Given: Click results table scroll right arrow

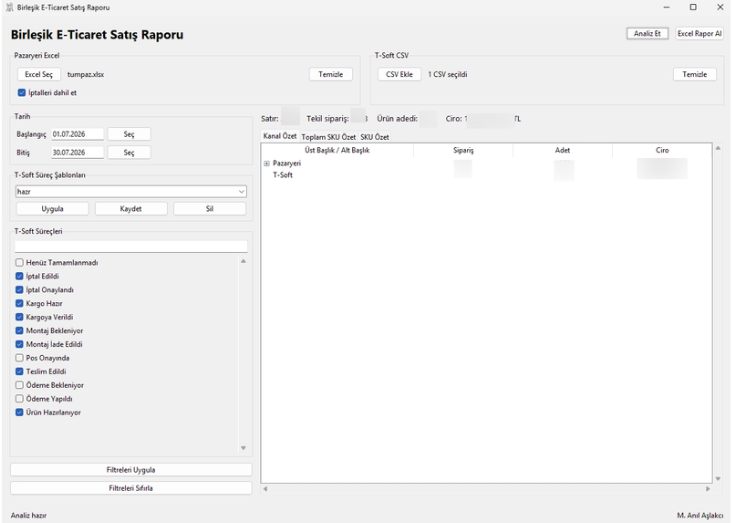Looking at the screenshot, I should (708, 489).
